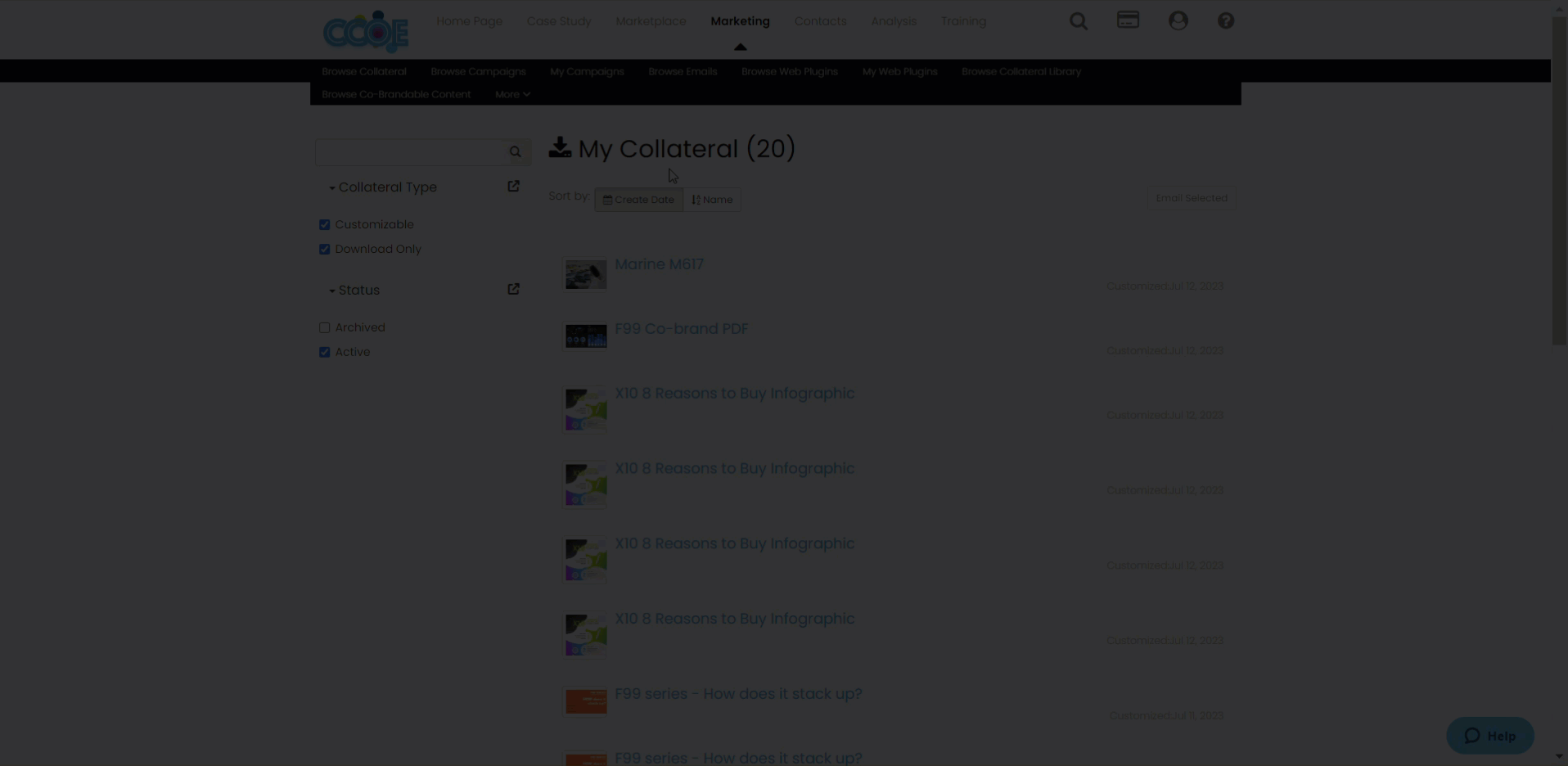Collapse the Collateral Type section
This screenshot has height=766, width=1568.
382,187
